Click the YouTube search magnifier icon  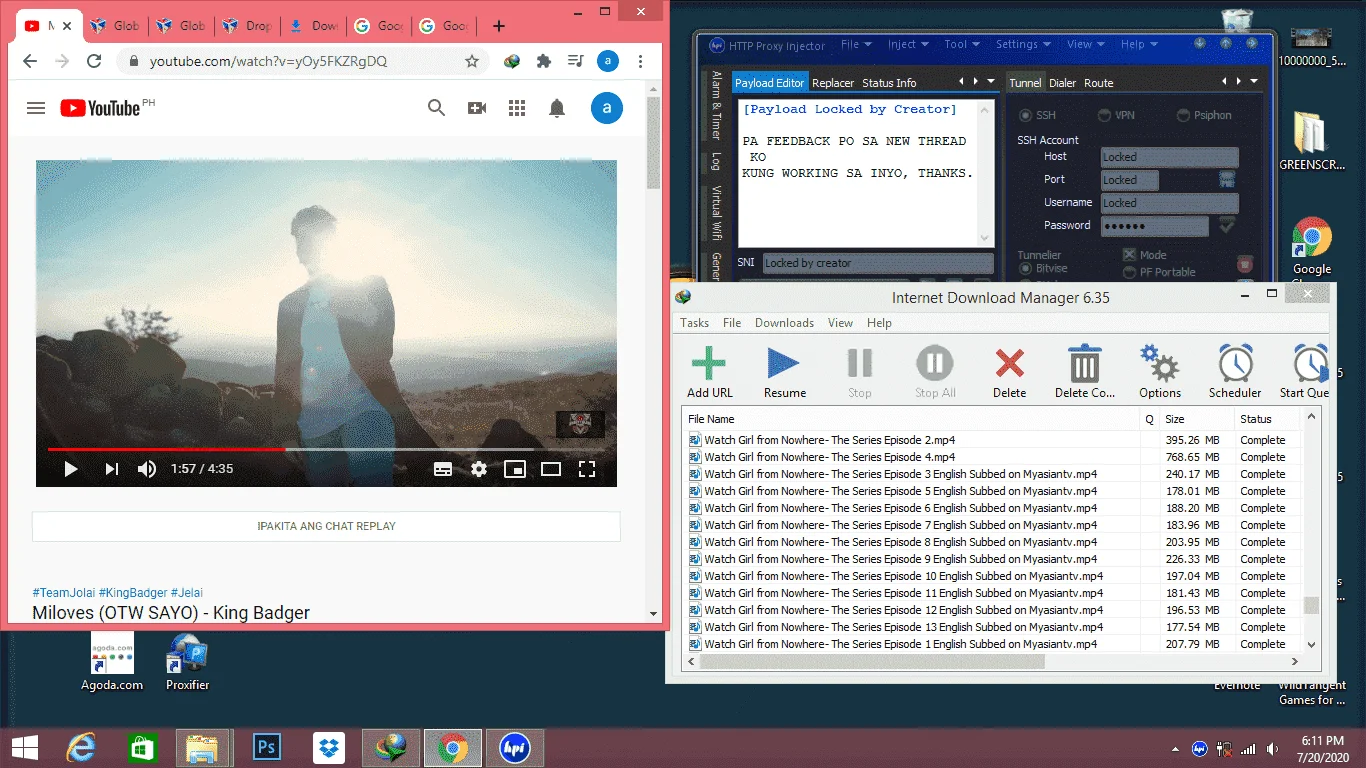436,108
